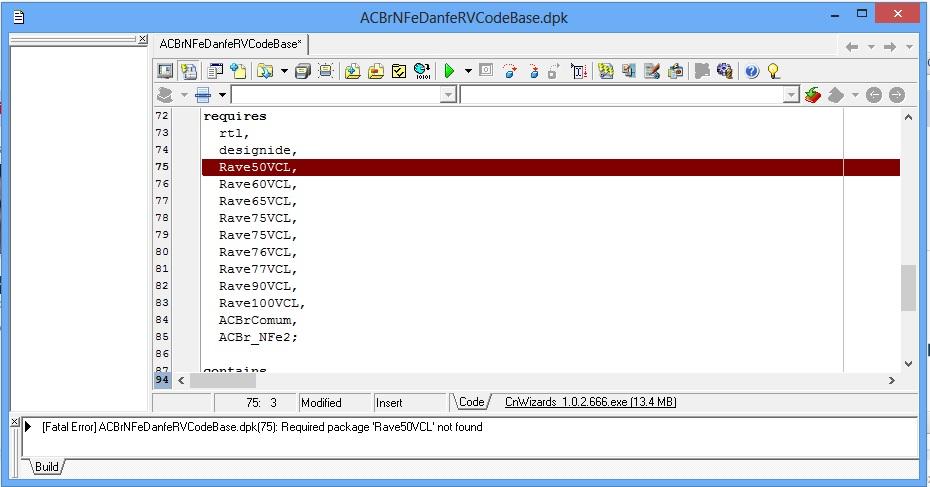This screenshot has height=487, width=930.
Task: Click the yellow light bulb icon
Action: (773, 71)
